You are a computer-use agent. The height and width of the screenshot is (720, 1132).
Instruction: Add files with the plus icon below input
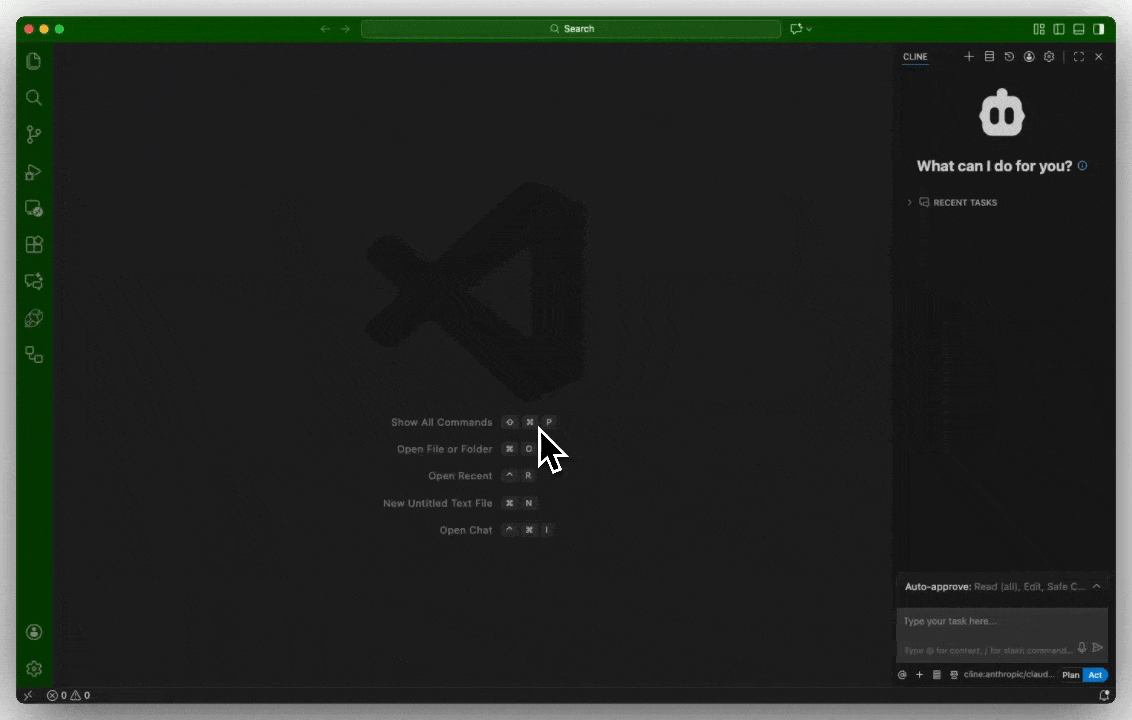point(920,675)
